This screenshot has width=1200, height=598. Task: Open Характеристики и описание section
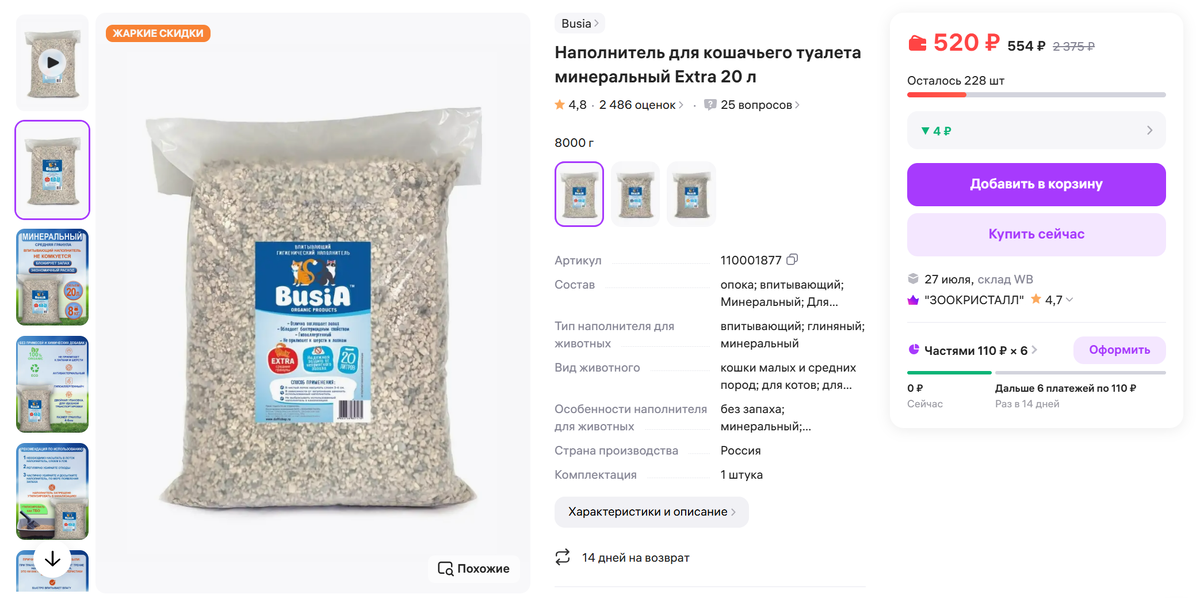point(652,512)
